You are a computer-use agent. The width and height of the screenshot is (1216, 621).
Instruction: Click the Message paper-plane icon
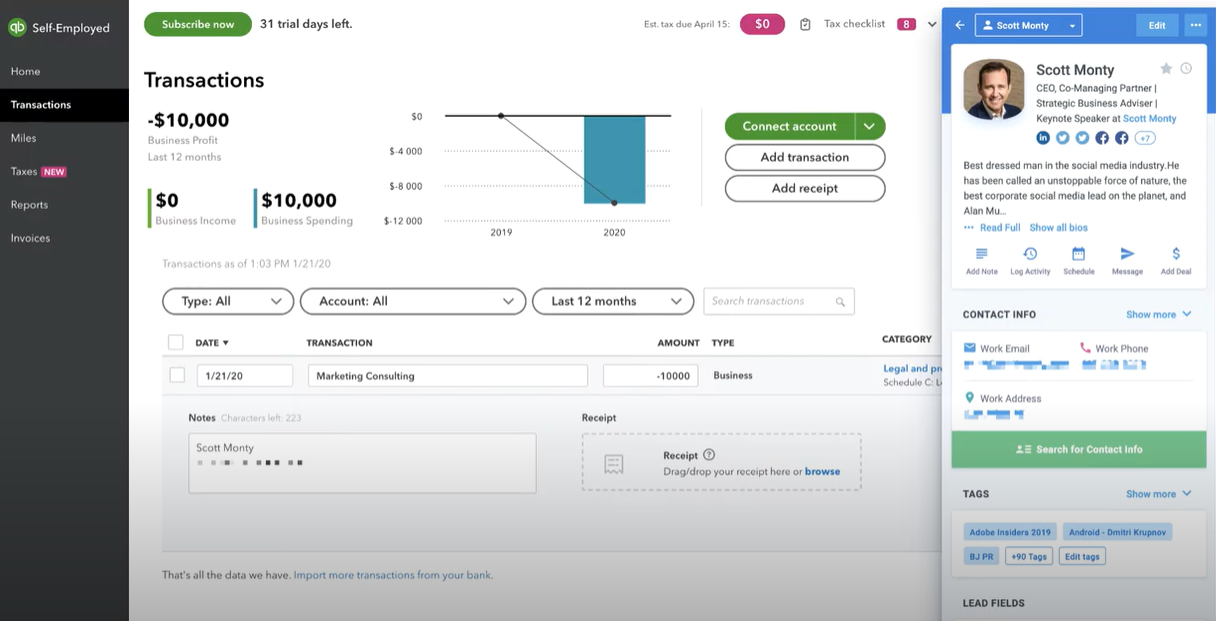pyautogui.click(x=1127, y=254)
